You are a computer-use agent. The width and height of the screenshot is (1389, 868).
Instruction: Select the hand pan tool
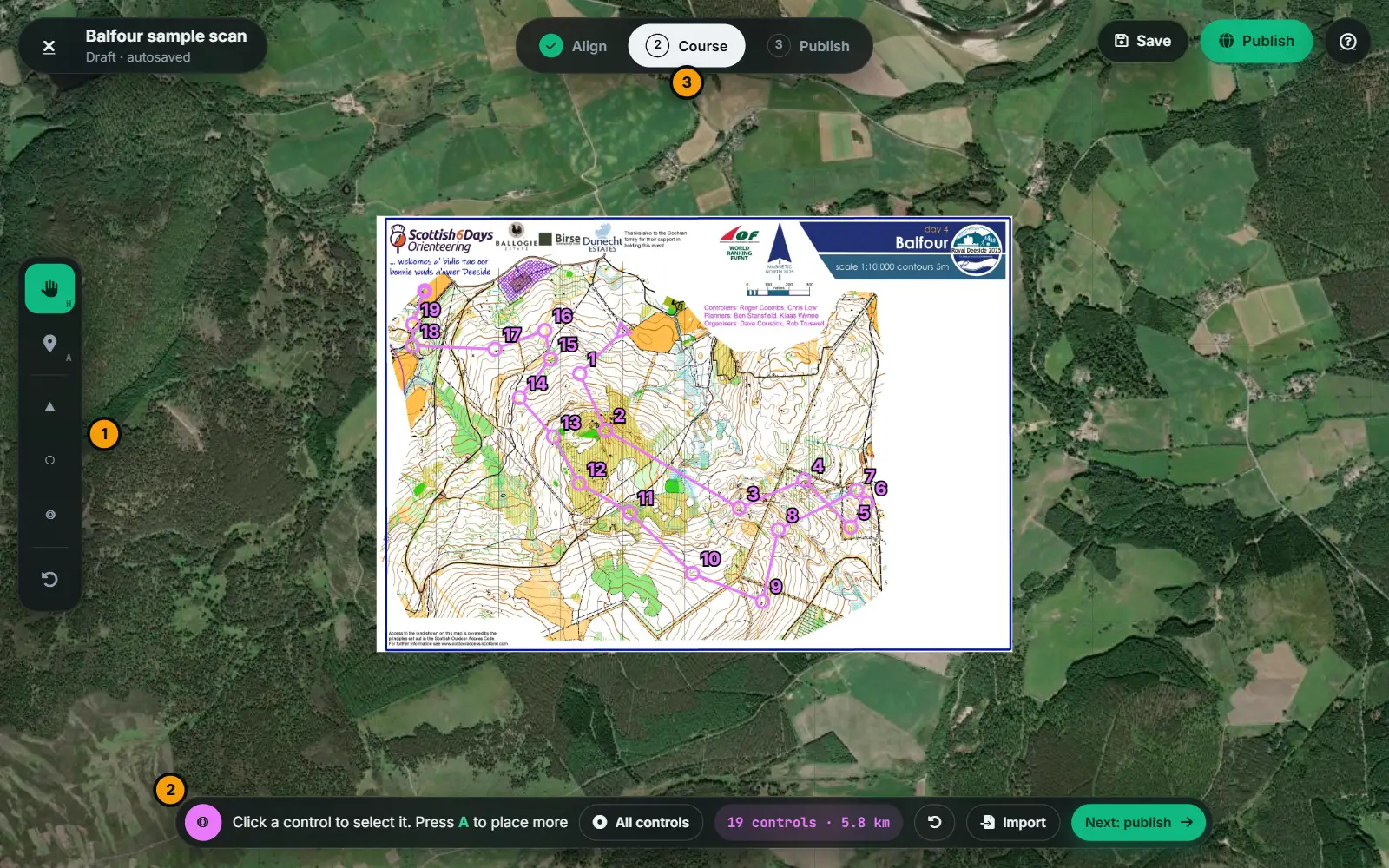(x=49, y=289)
